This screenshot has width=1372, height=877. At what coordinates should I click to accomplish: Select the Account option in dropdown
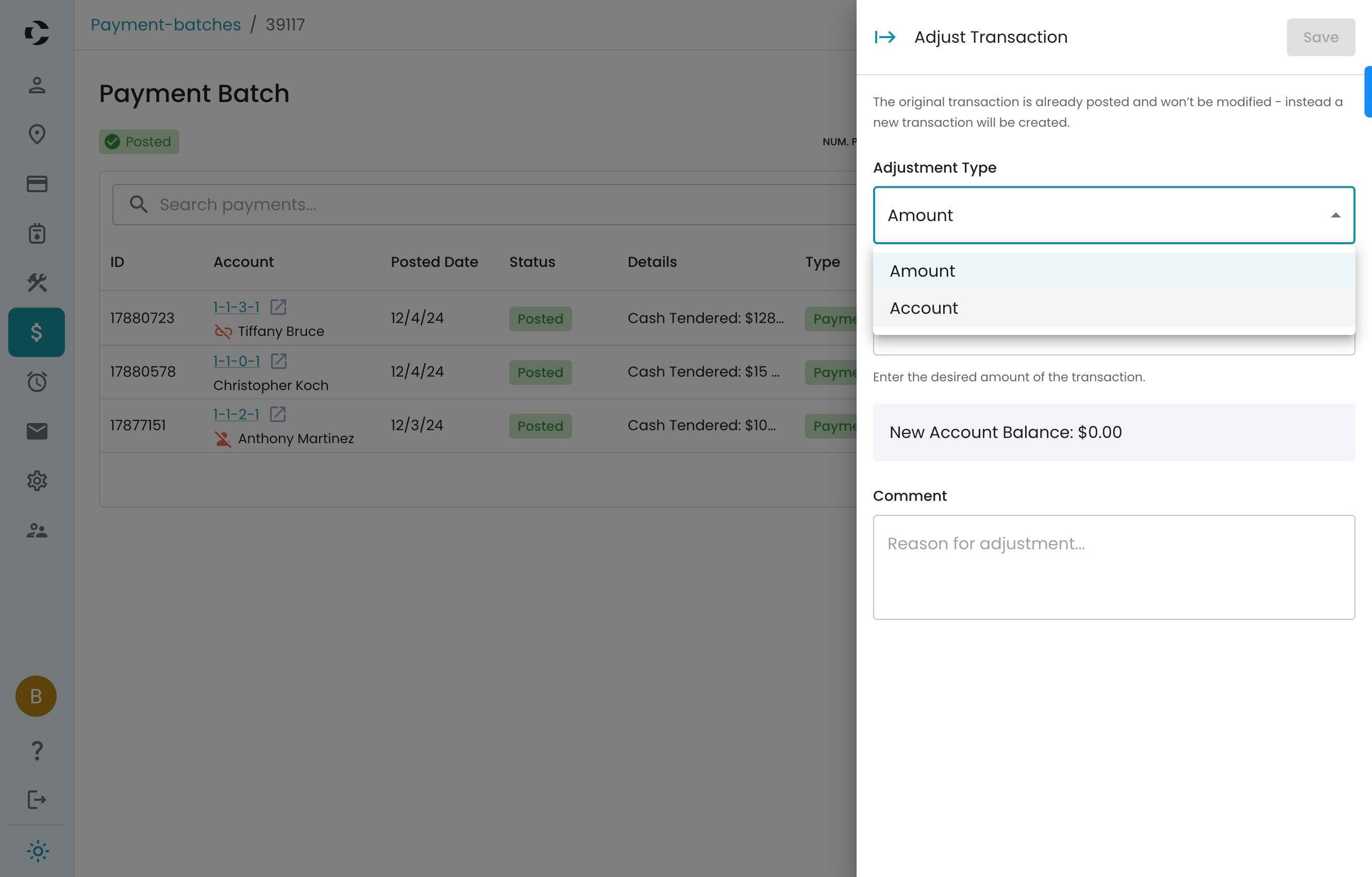[x=923, y=308]
